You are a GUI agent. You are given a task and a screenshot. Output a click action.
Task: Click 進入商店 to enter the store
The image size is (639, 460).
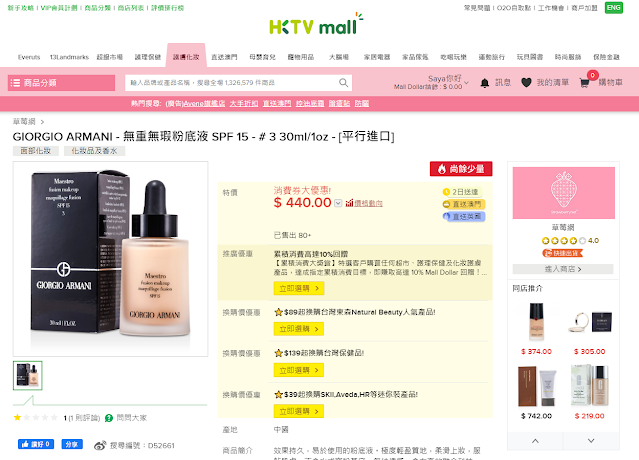[x=563, y=269]
